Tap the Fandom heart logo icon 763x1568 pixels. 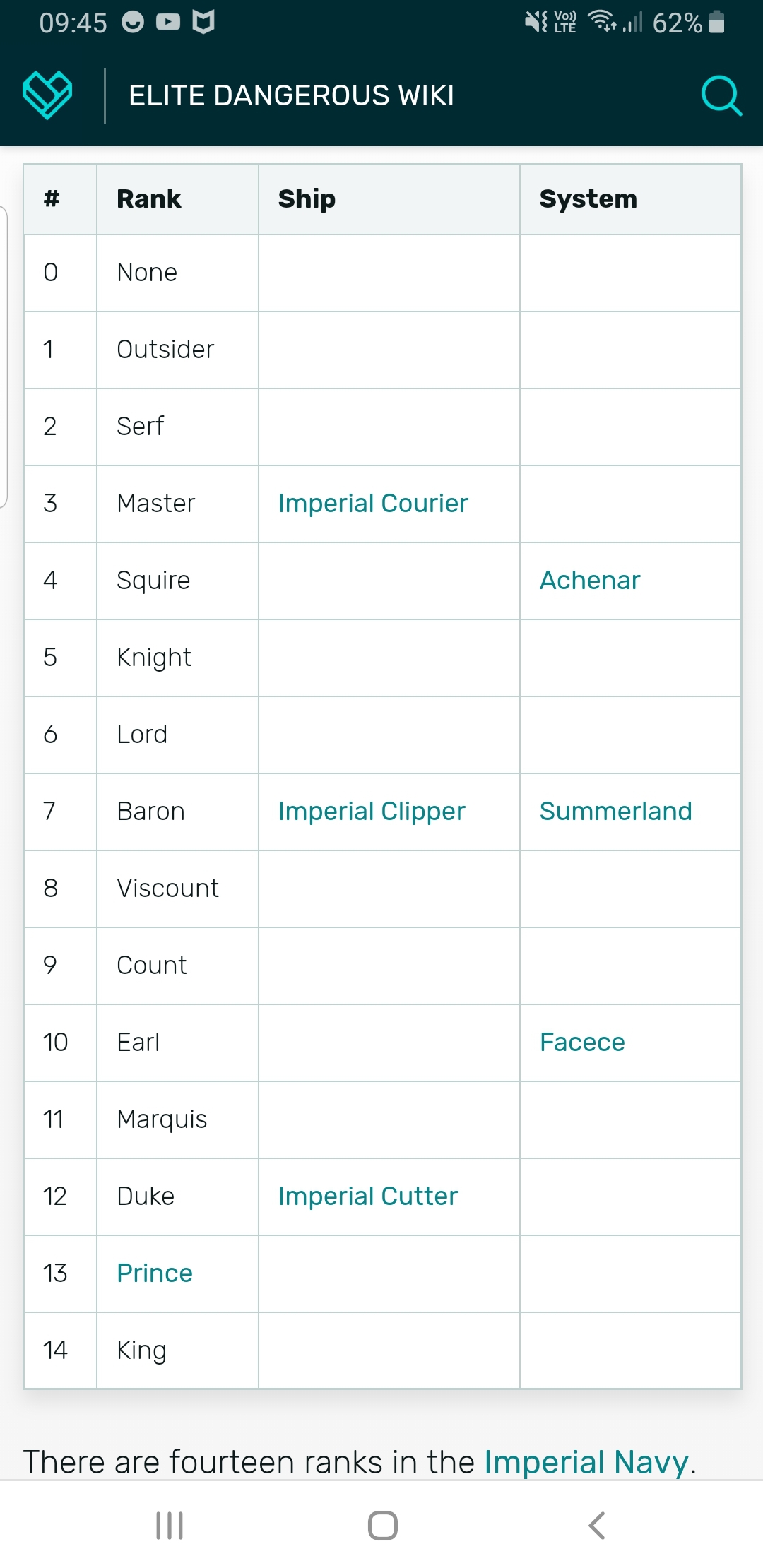[x=47, y=95]
